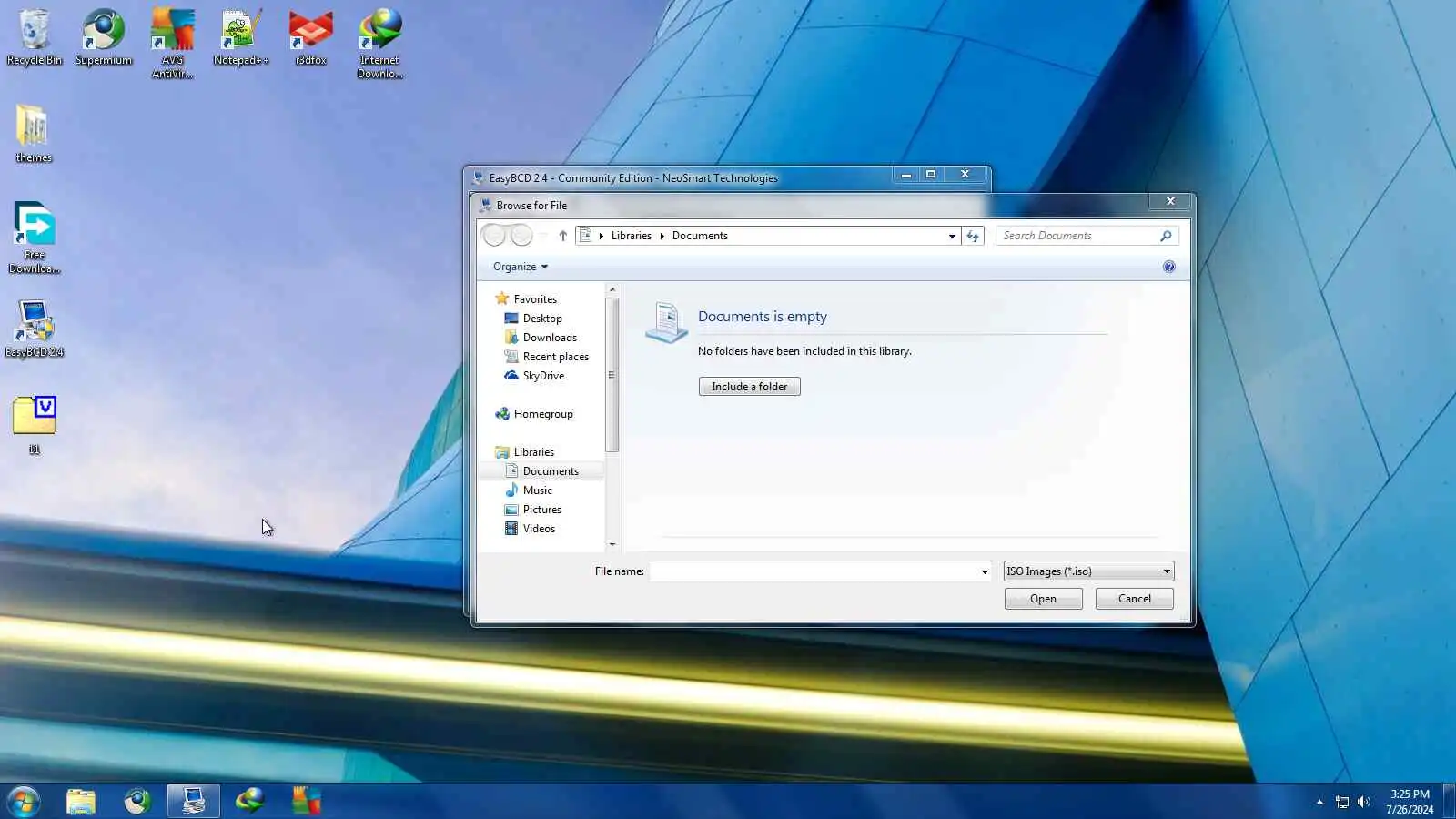
Task: Click in the Search Documents field
Action: pyautogui.click(x=1077, y=236)
